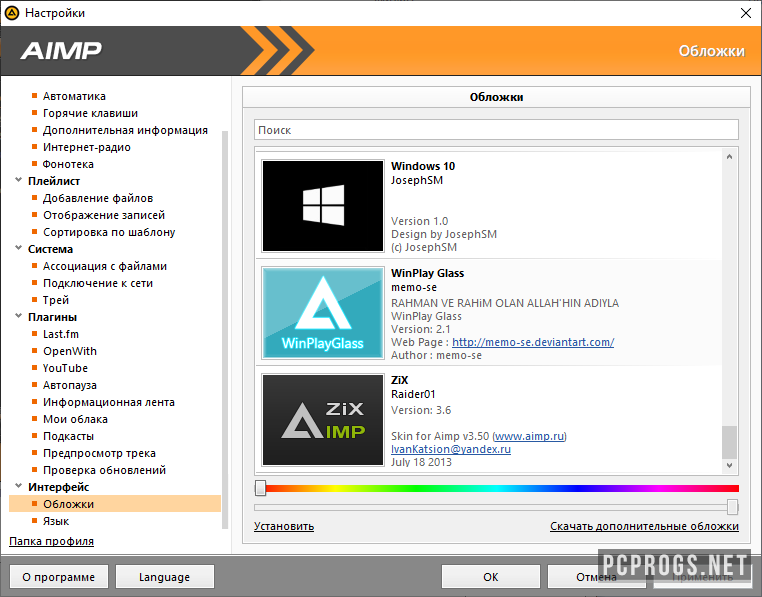The image size is (762, 597).
Task: Open Сортировка по шаблону settings
Action: coord(109,232)
